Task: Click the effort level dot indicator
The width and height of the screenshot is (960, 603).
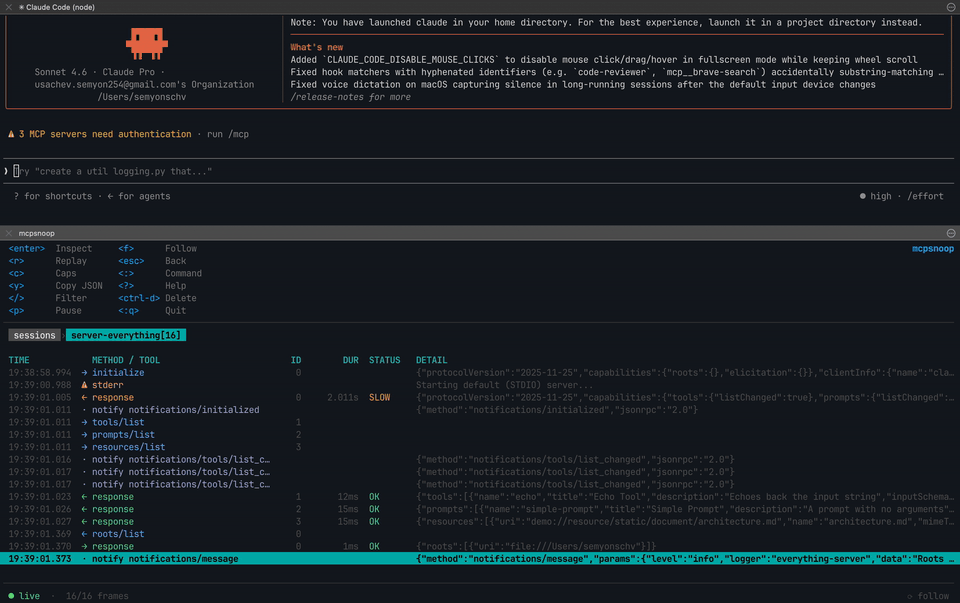Action: tap(863, 196)
